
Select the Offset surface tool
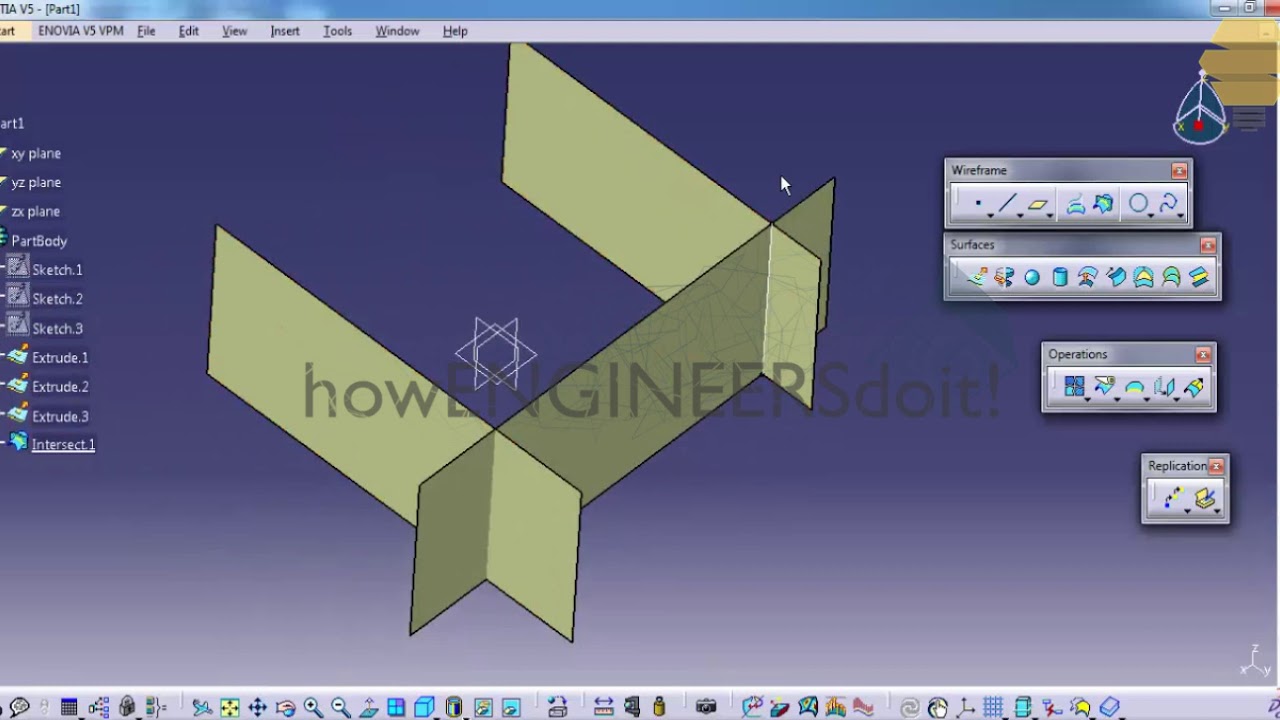click(1088, 277)
